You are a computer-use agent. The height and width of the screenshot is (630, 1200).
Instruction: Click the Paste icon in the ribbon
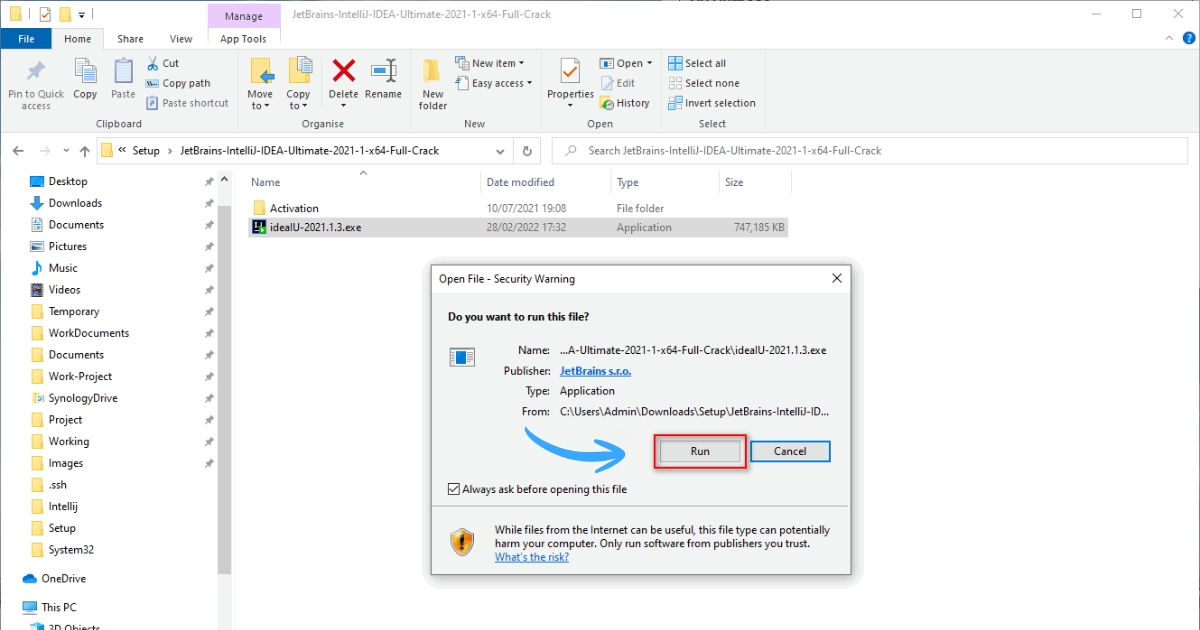(123, 71)
